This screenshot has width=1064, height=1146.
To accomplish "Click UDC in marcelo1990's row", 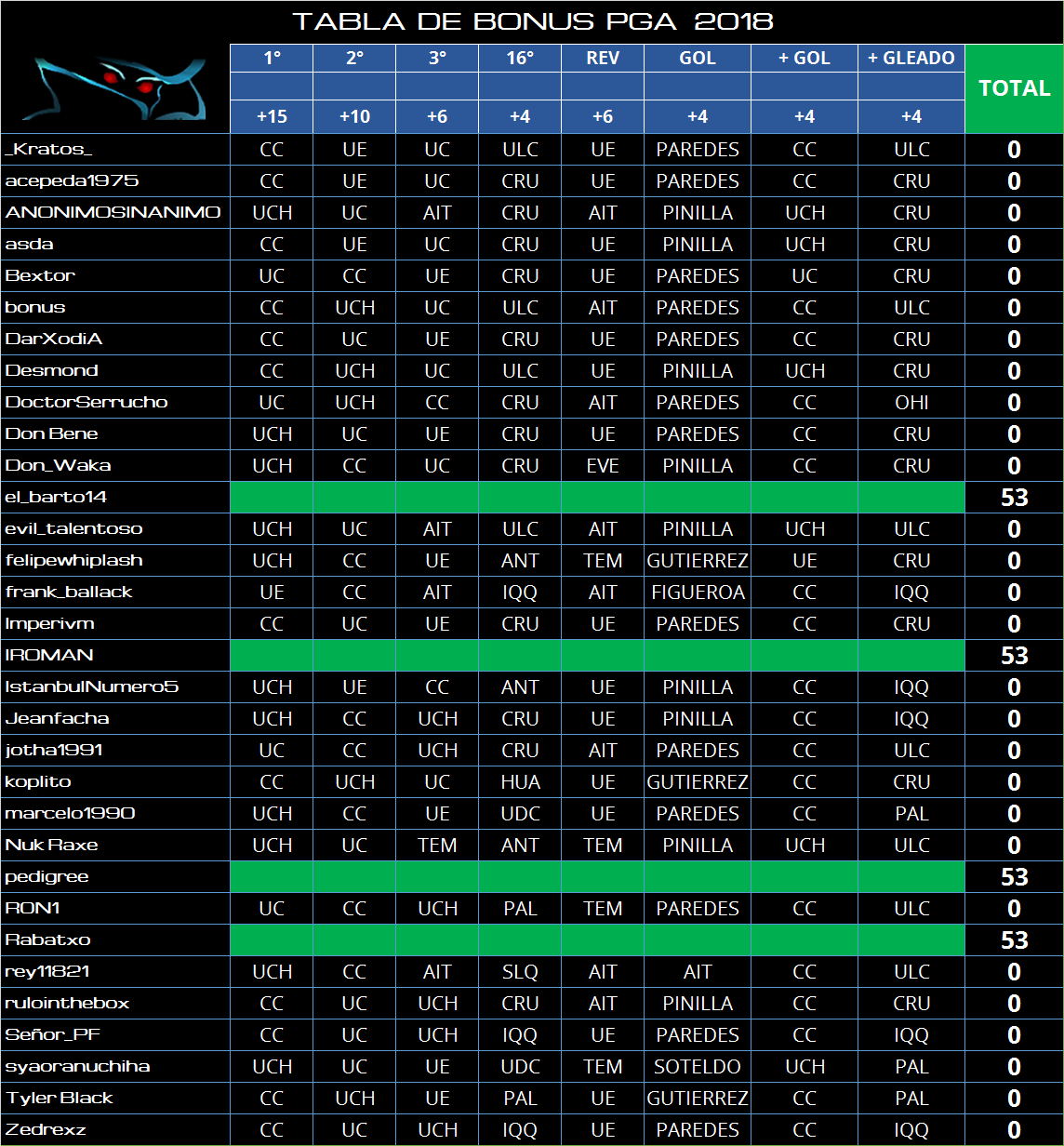I will pyautogui.click(x=520, y=813).
